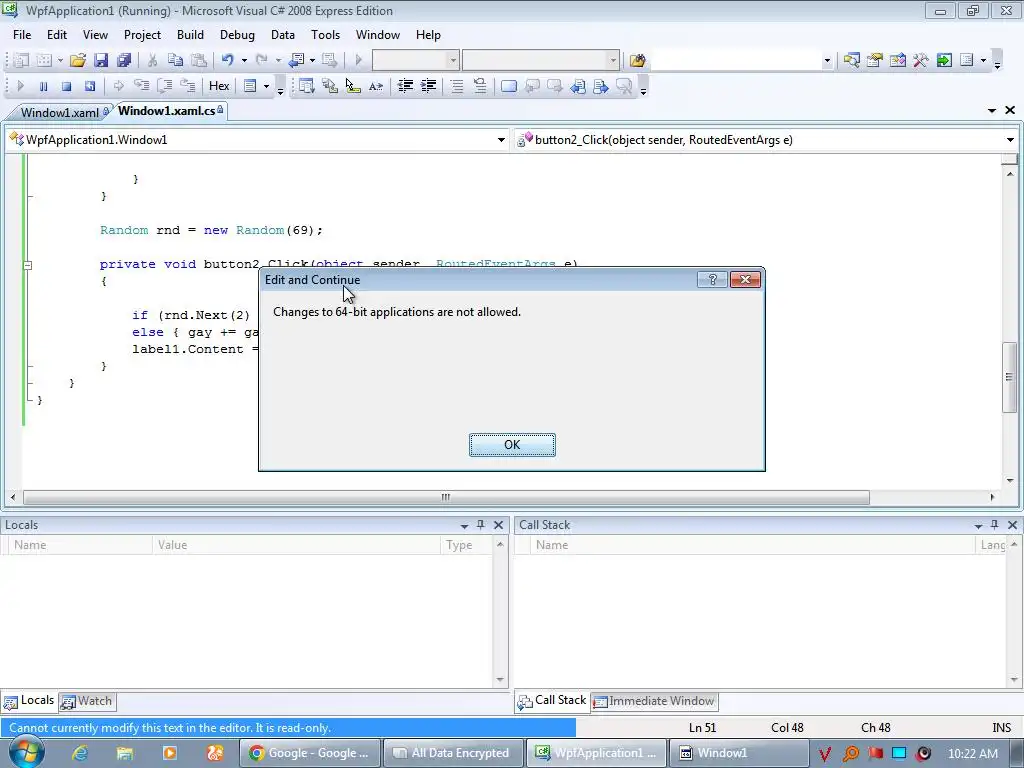Image resolution: width=1024 pixels, height=768 pixels.
Task: Switch to the Window1.xaml tab
Action: 59,112
